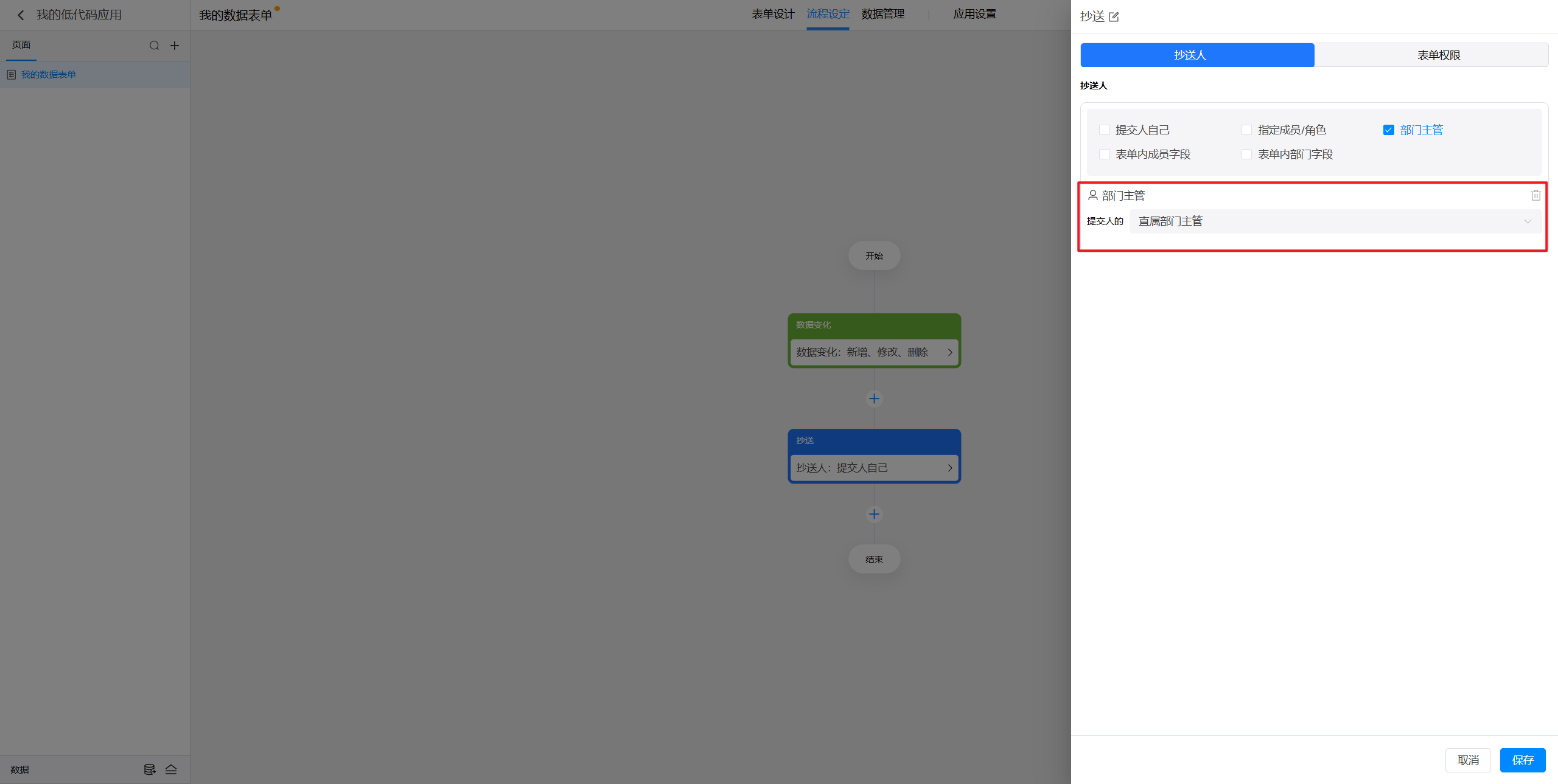The height and width of the screenshot is (784, 1558).
Task: Open page search with magnifier icon
Action: [154, 46]
